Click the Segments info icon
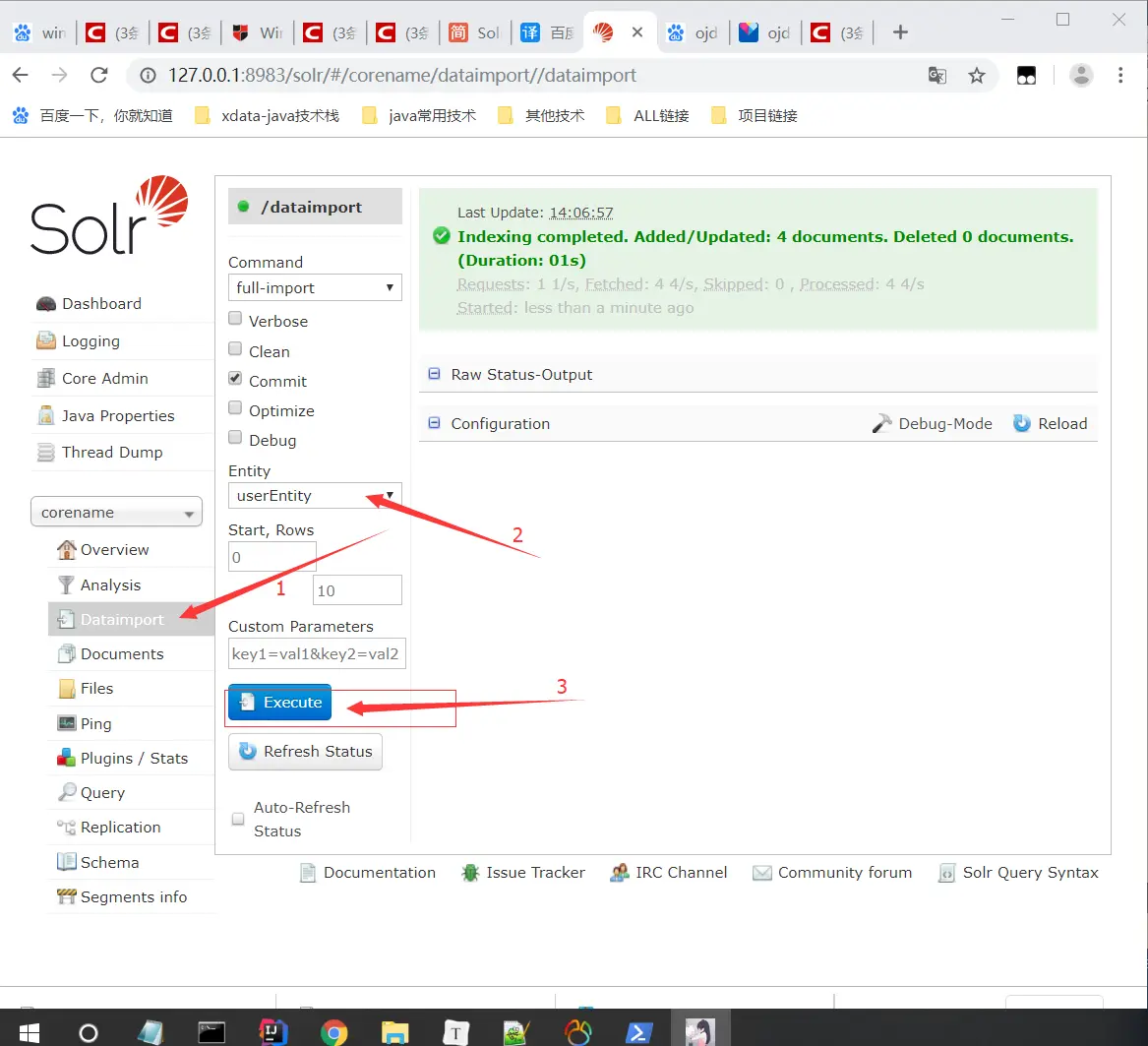 tap(67, 895)
